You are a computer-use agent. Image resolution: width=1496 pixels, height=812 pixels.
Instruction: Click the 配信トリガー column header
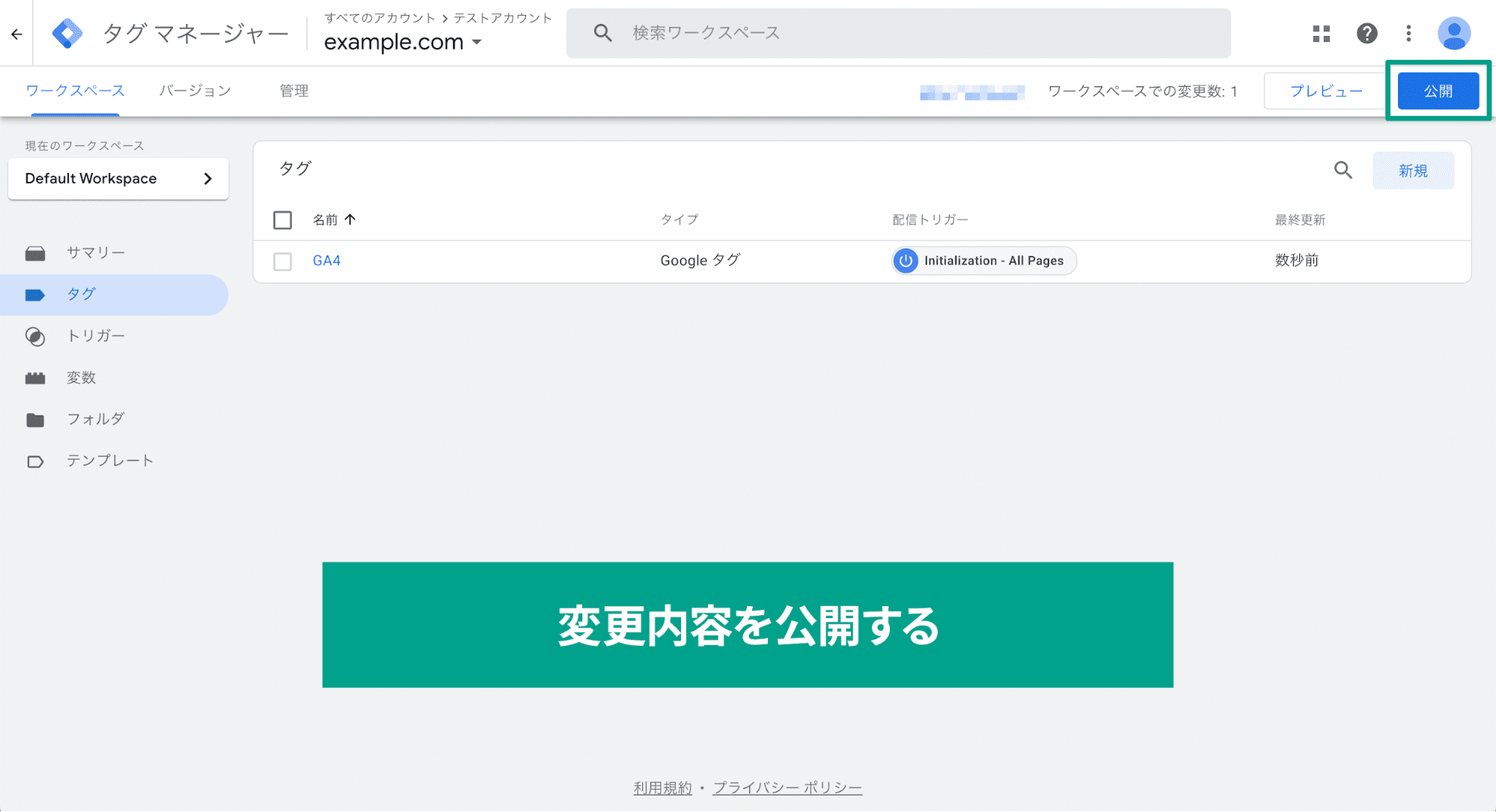point(930,219)
